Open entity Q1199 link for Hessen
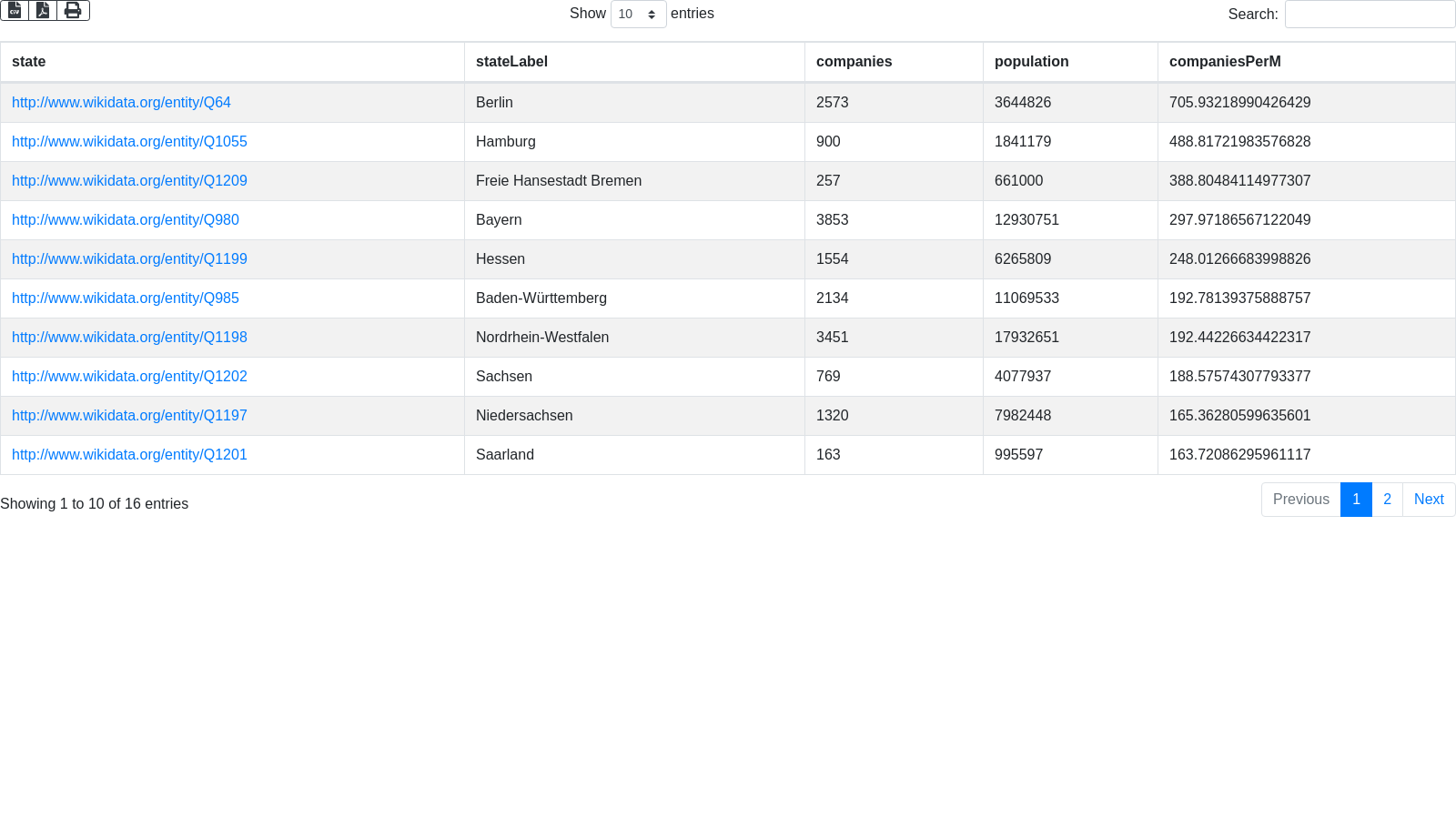 tap(129, 258)
